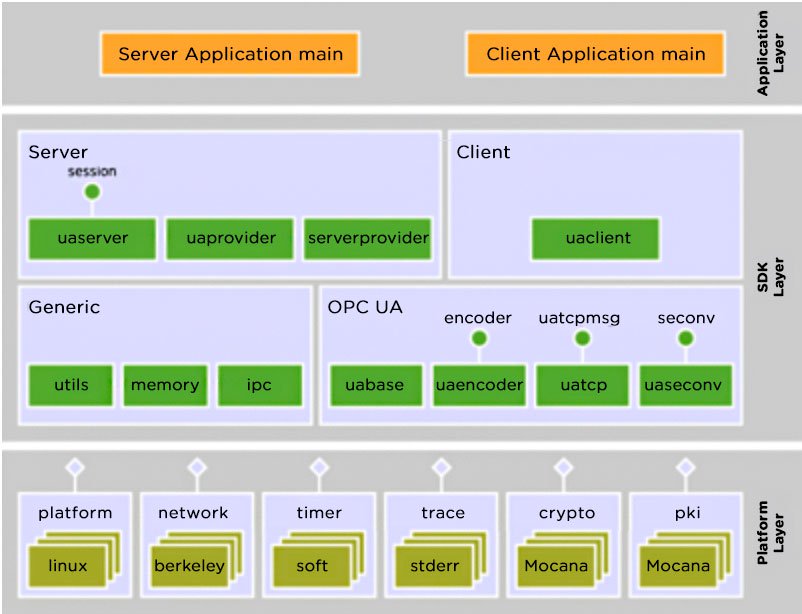Viewport: 802px width, 614px height.
Task: Click the uabase block in OPC UA
Action: pos(376,385)
